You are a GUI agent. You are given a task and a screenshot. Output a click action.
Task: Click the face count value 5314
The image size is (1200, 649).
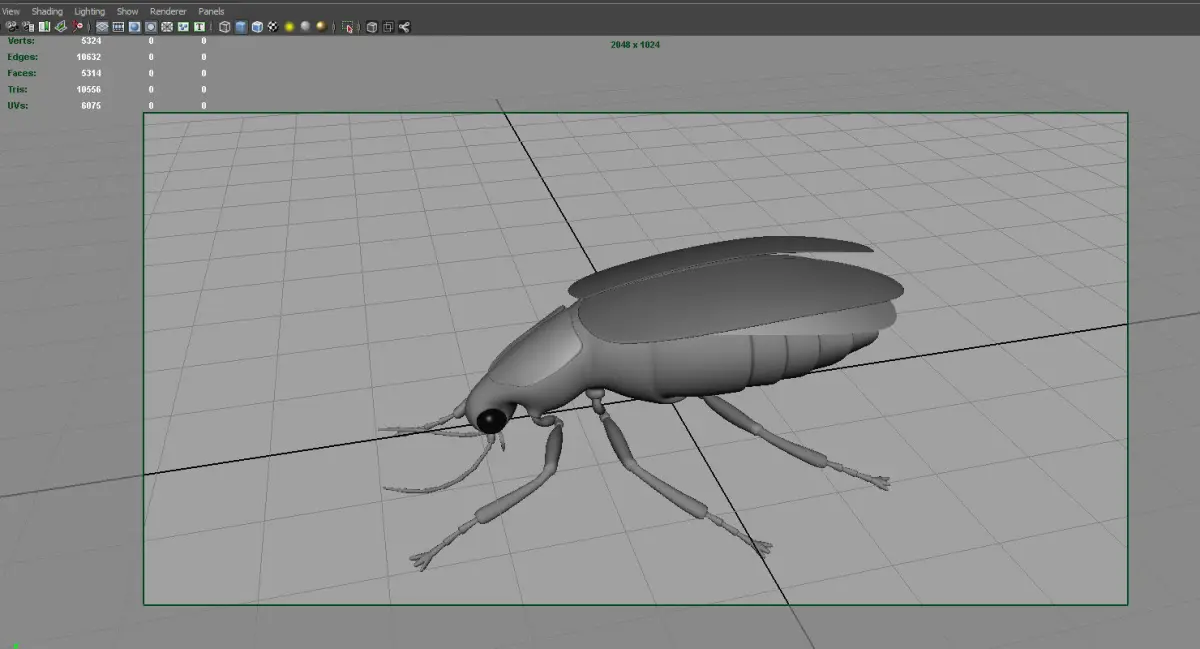tap(91, 73)
